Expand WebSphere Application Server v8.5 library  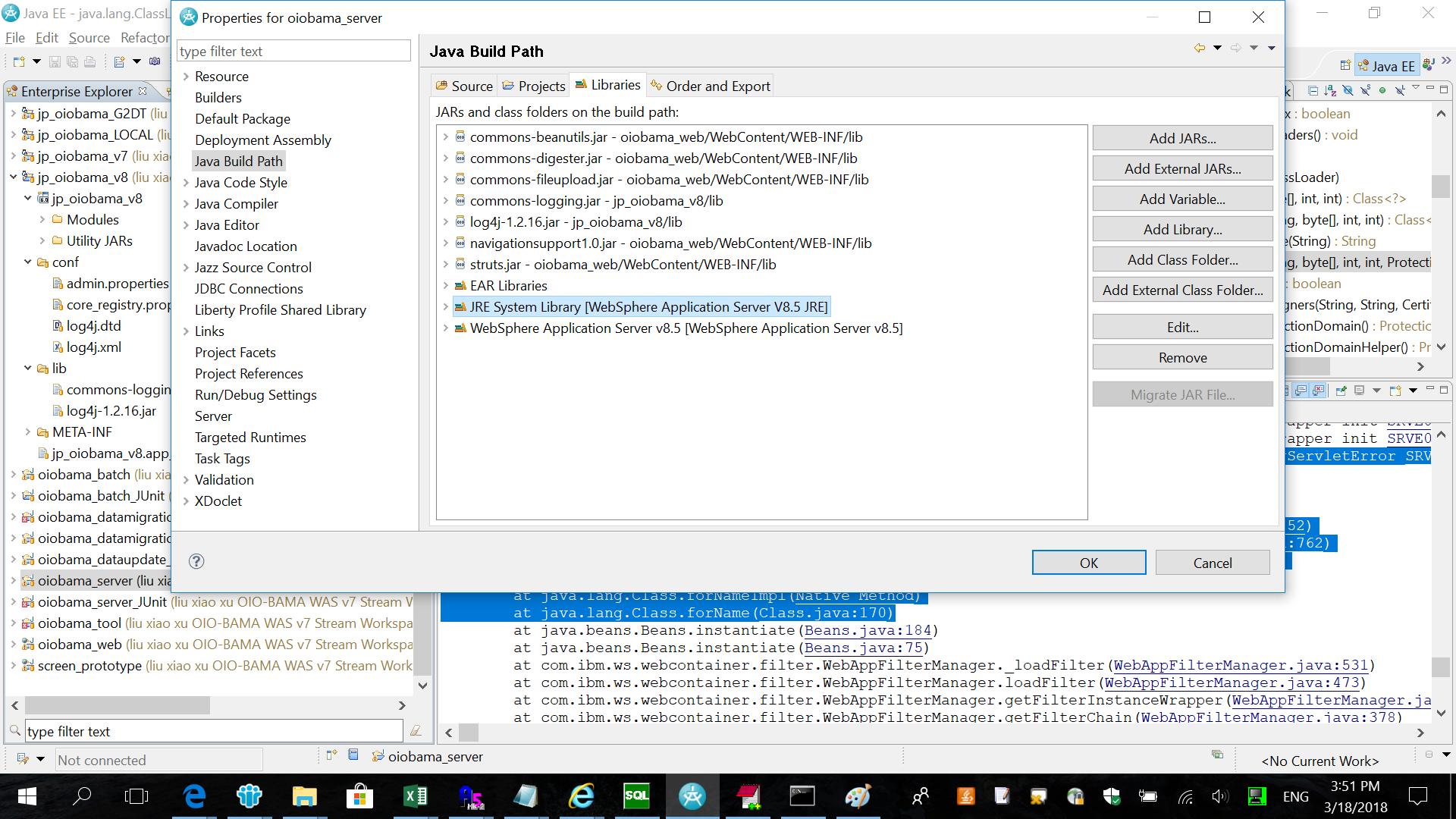[x=445, y=328]
